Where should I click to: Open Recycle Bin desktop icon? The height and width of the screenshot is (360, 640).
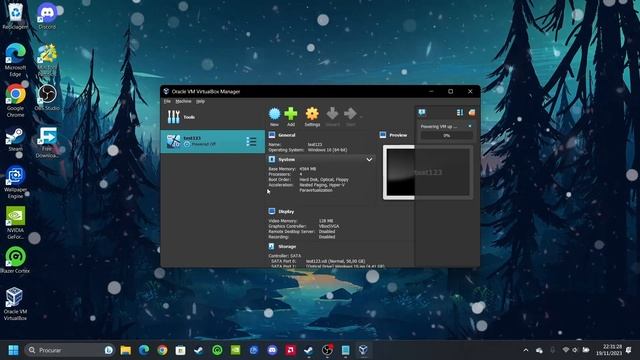coord(15,16)
